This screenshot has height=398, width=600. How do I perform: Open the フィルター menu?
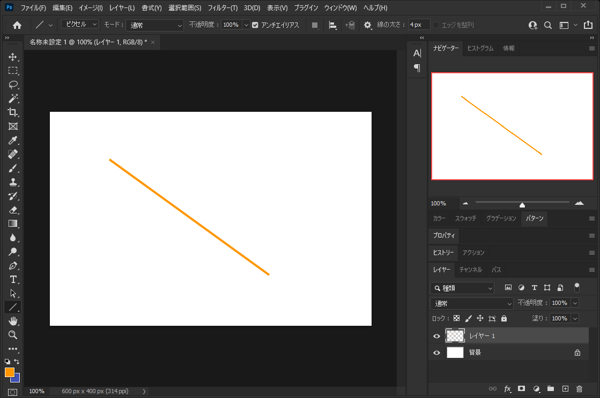click(x=223, y=8)
